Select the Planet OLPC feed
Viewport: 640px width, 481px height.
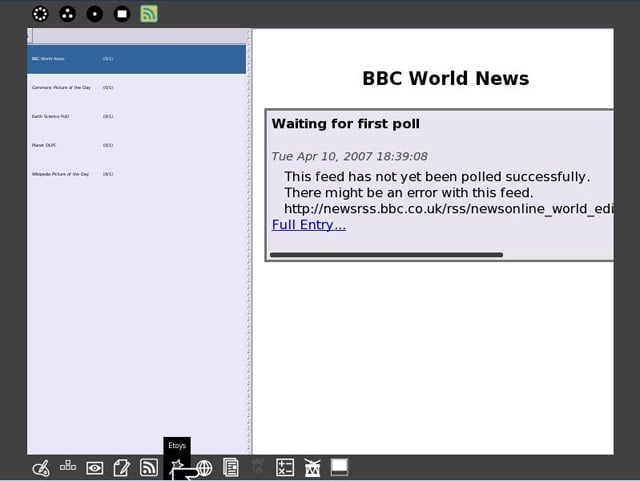[x=137, y=145]
